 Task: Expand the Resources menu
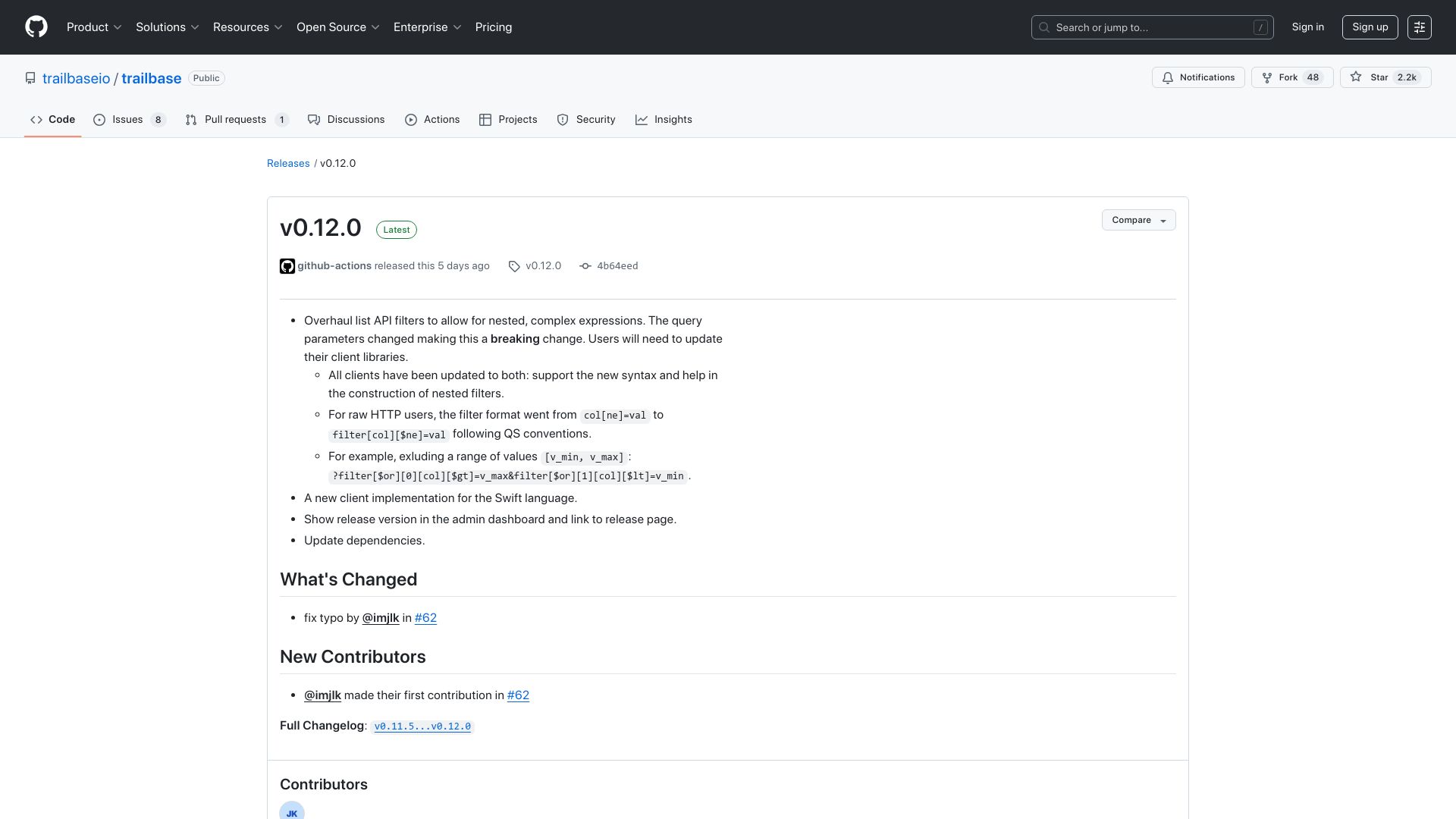point(248,27)
